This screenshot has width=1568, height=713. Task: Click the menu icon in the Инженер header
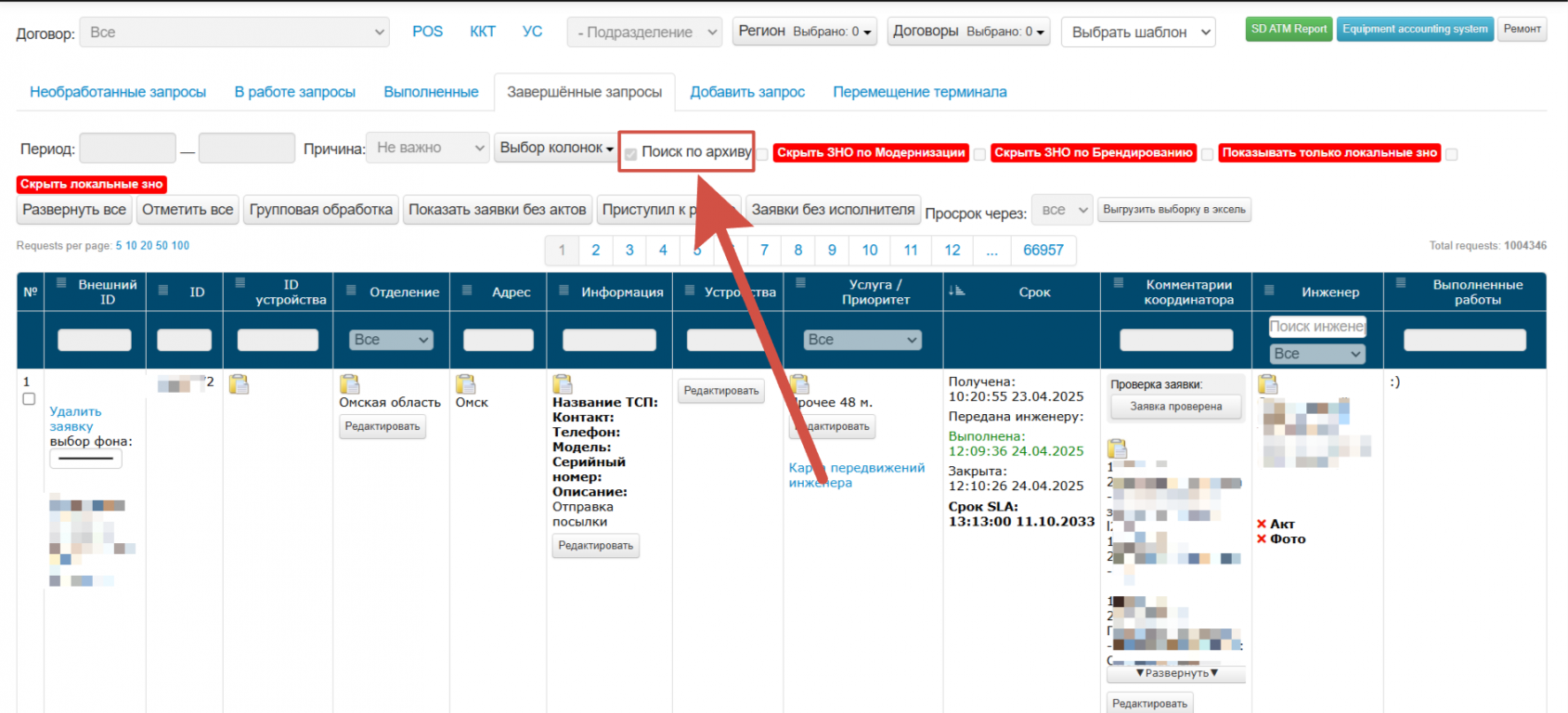[x=1270, y=292]
